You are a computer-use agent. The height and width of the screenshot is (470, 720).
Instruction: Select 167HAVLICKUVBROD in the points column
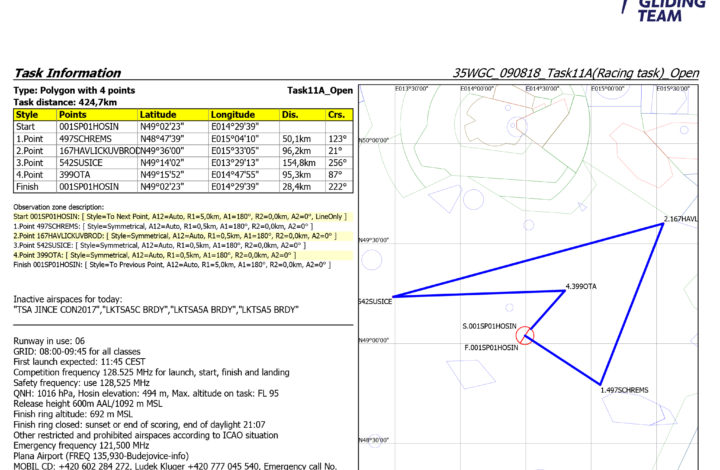pyautogui.click(x=96, y=150)
